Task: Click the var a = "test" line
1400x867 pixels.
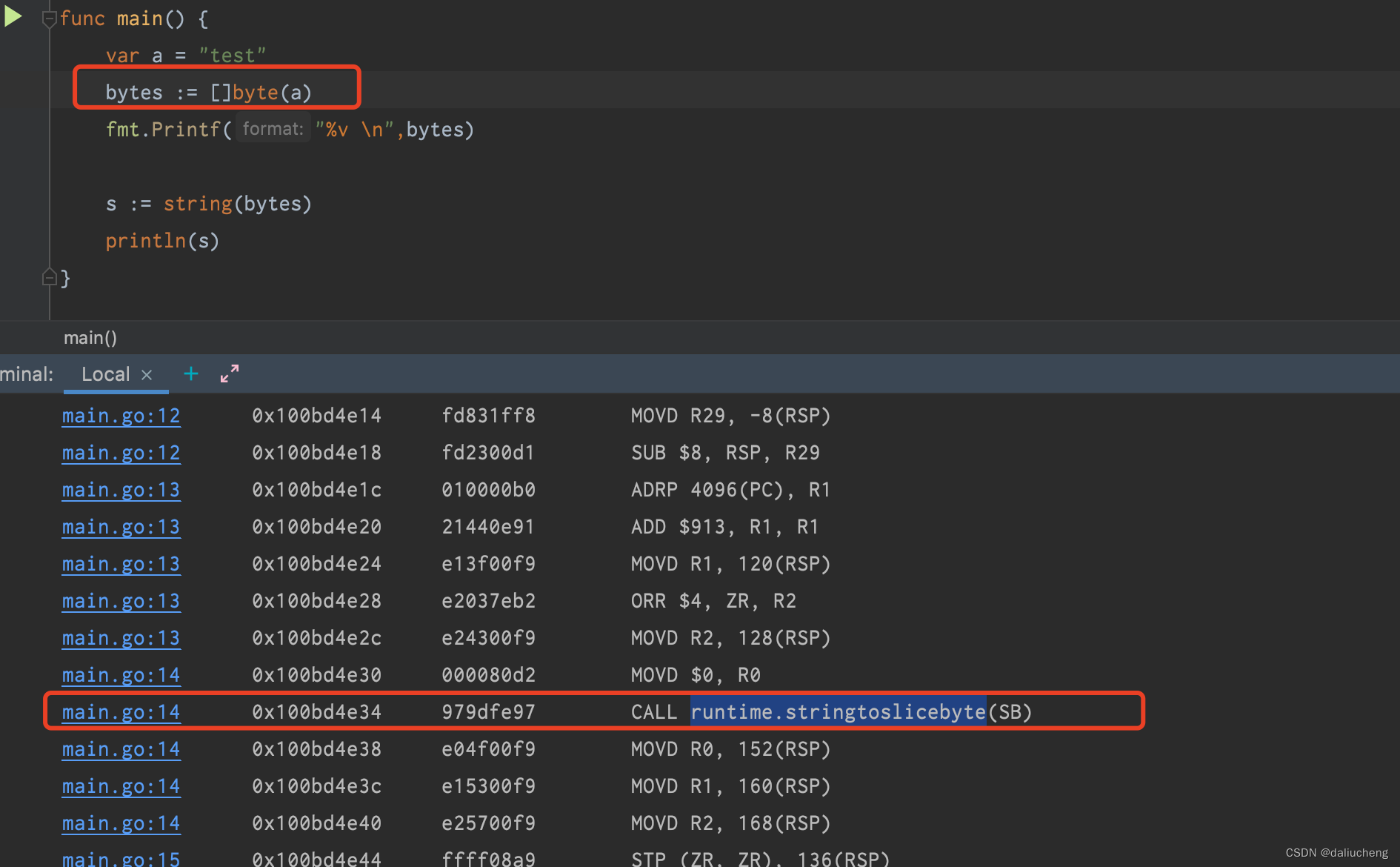Action: tap(185, 56)
